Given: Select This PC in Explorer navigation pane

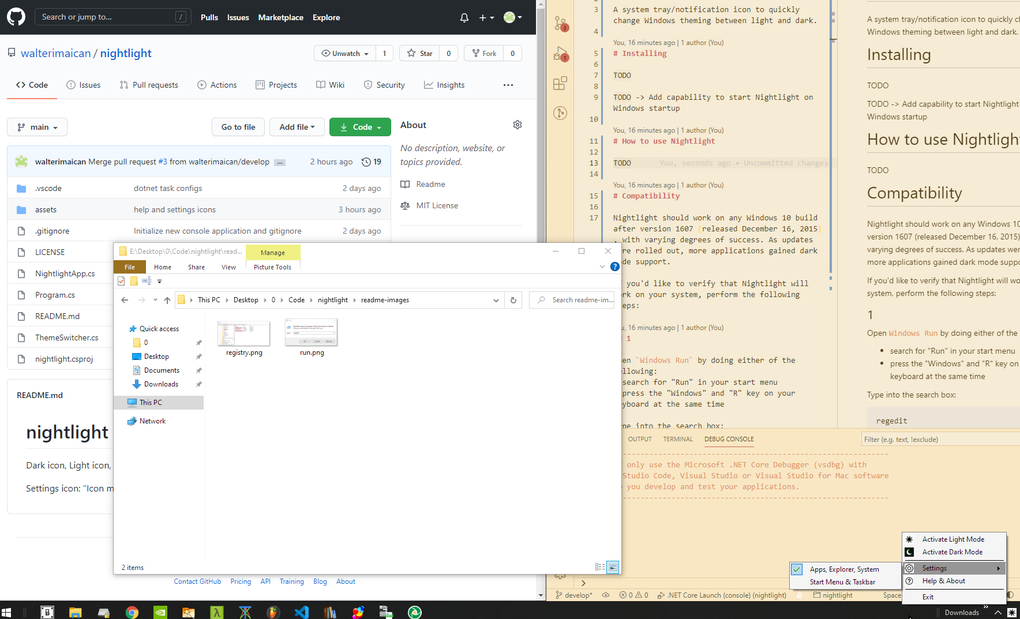Looking at the screenshot, I should [x=159, y=402].
